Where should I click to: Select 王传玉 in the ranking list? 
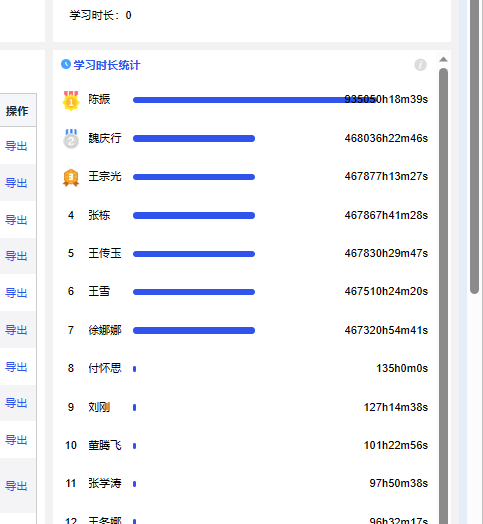pyautogui.click(x=105, y=253)
